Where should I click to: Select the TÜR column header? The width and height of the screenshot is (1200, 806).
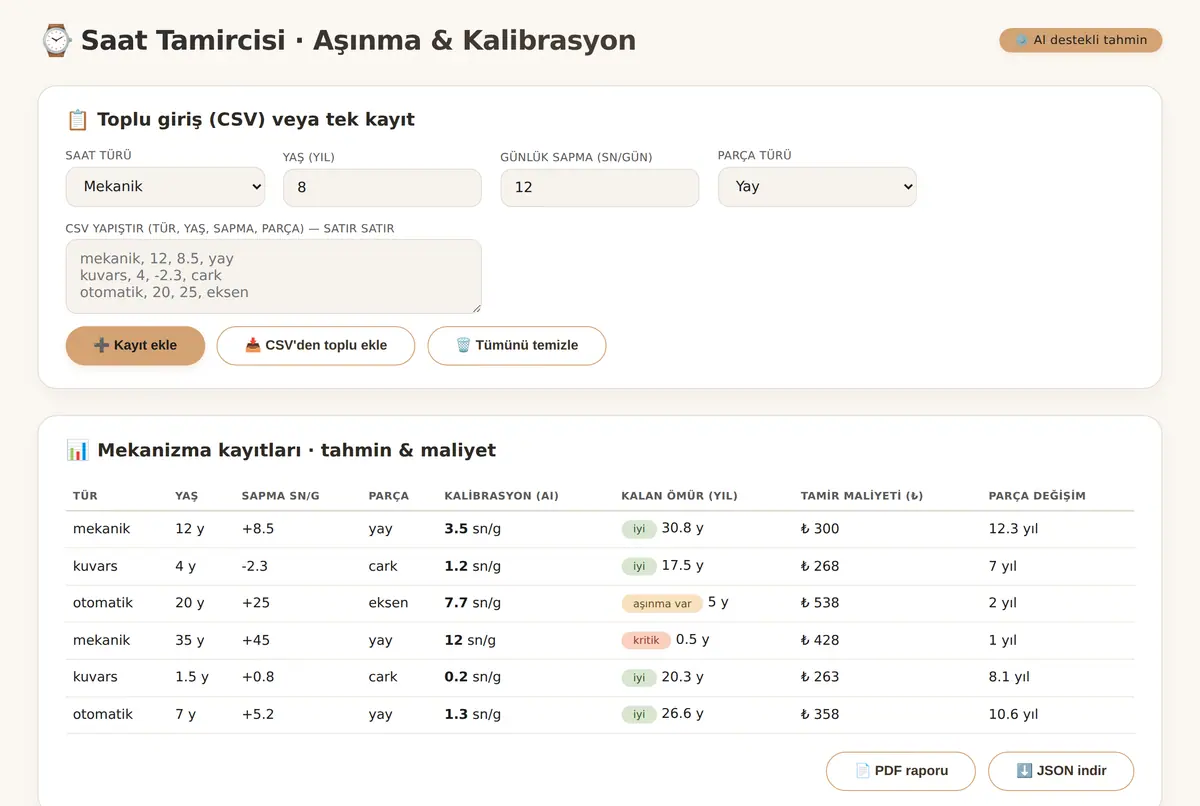[x=85, y=496]
